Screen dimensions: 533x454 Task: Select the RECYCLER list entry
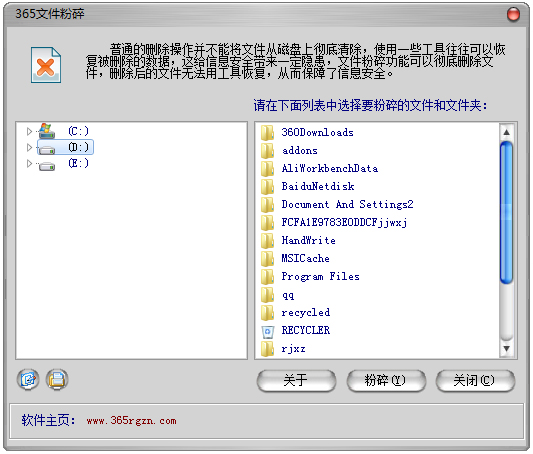(306, 330)
